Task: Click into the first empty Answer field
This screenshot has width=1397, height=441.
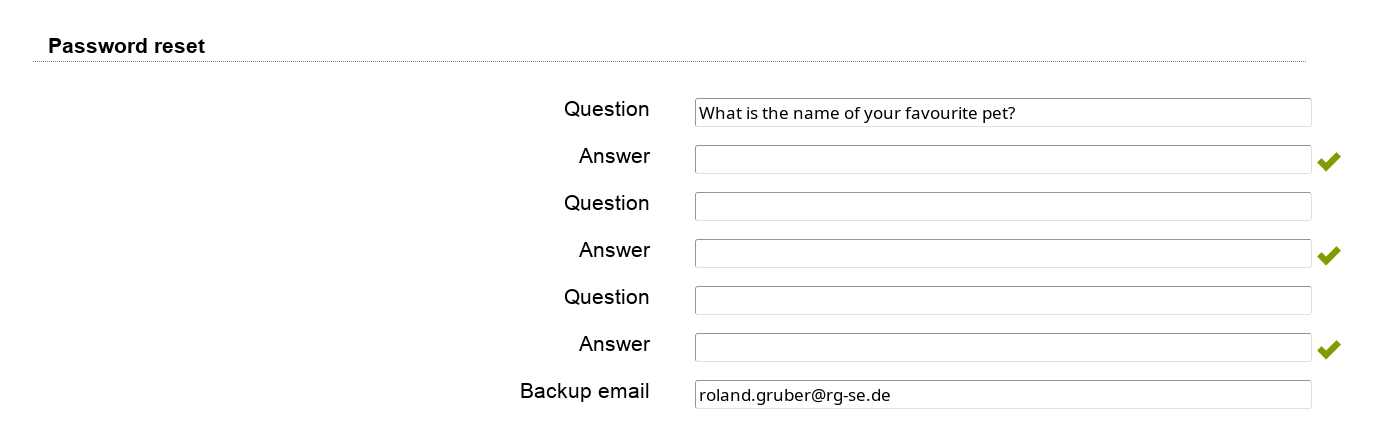Action: coord(1002,160)
